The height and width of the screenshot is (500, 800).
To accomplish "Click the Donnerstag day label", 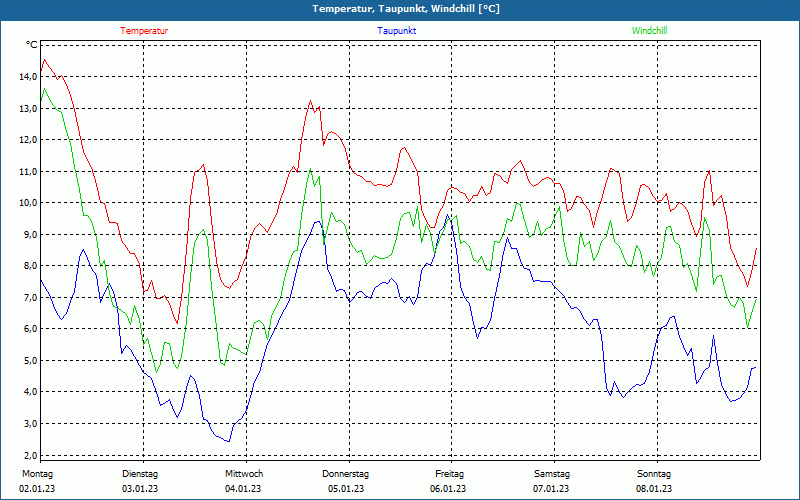I will click(x=345, y=474).
